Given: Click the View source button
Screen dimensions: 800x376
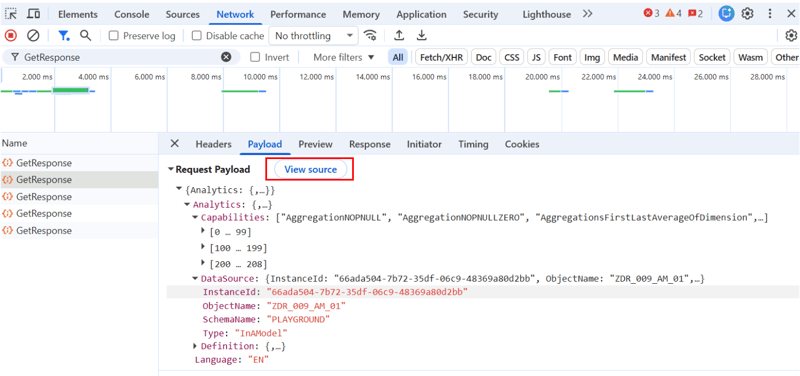Looking at the screenshot, I should 310,169.
